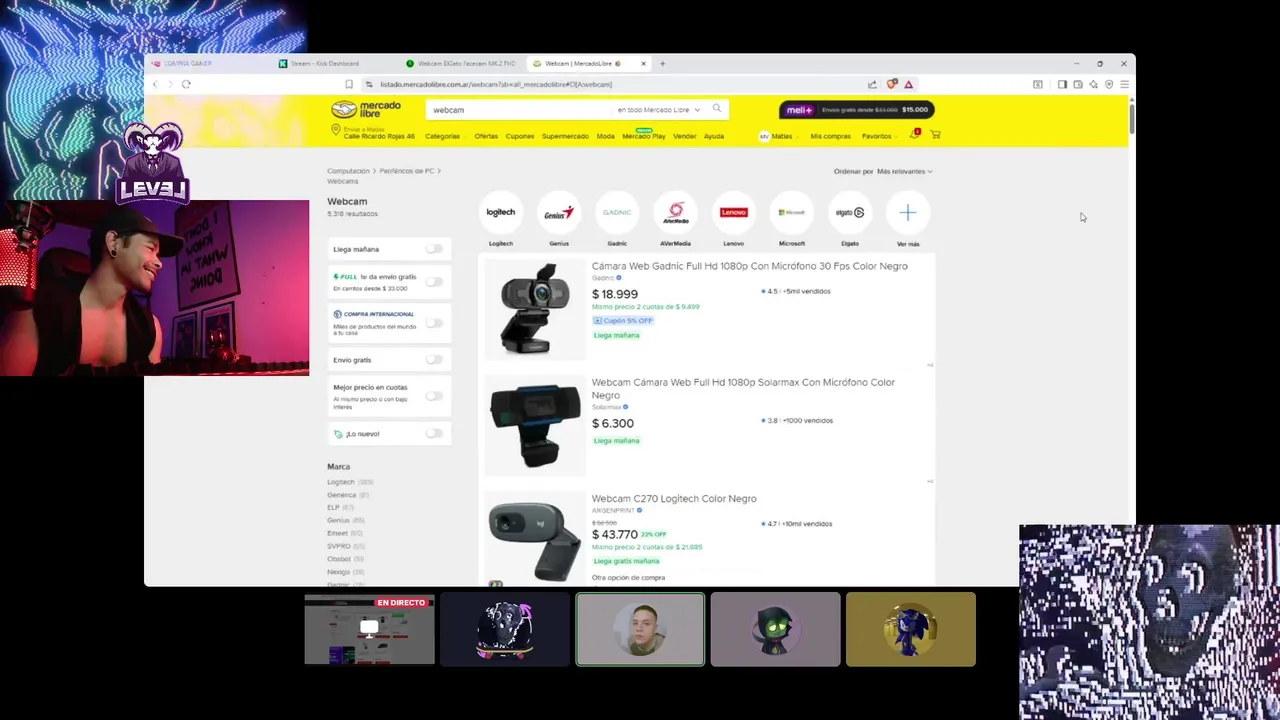The width and height of the screenshot is (1280, 720).
Task: Click the Ver más plus icon
Action: click(907, 212)
